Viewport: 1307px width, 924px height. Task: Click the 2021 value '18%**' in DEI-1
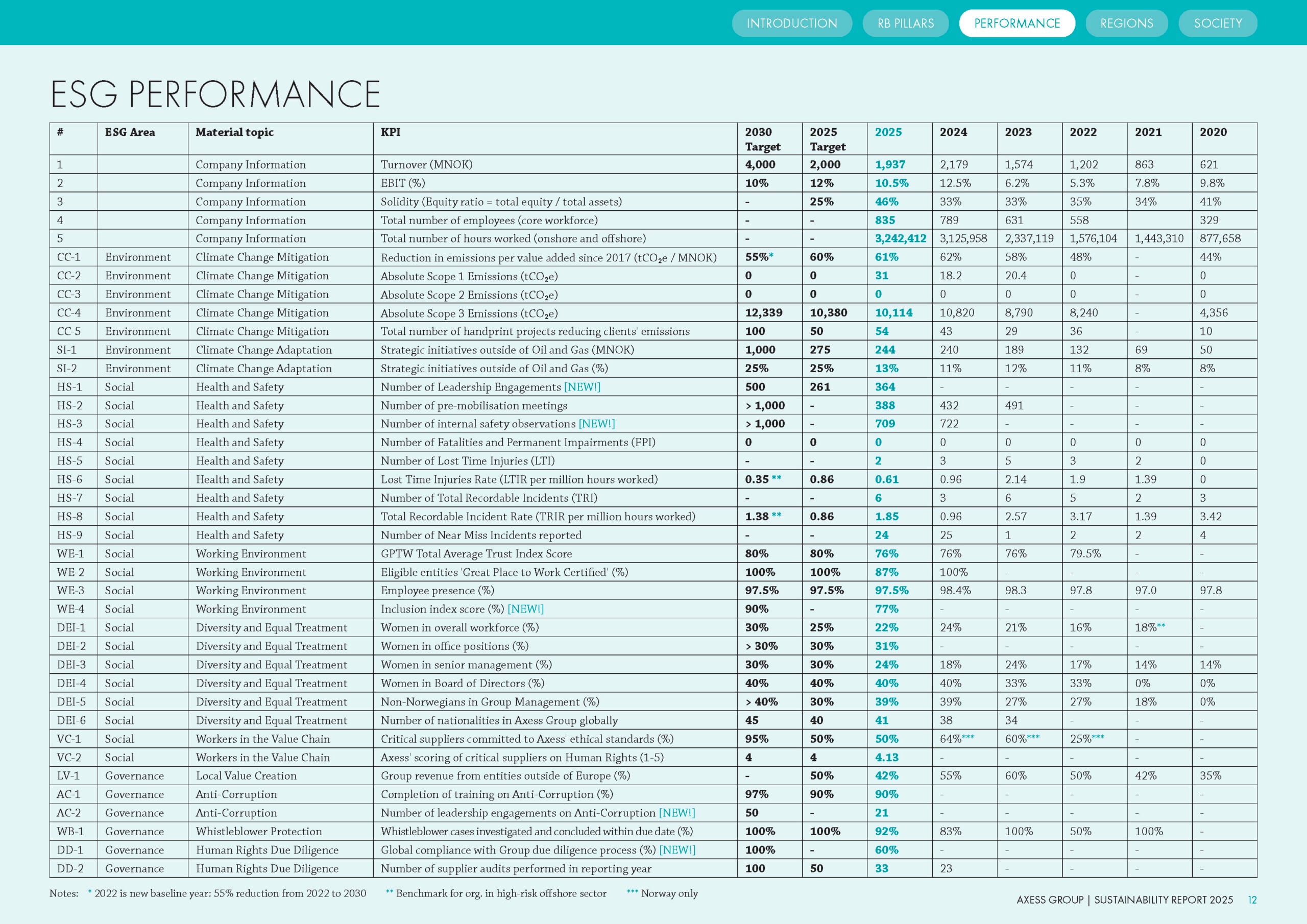pos(1150,627)
